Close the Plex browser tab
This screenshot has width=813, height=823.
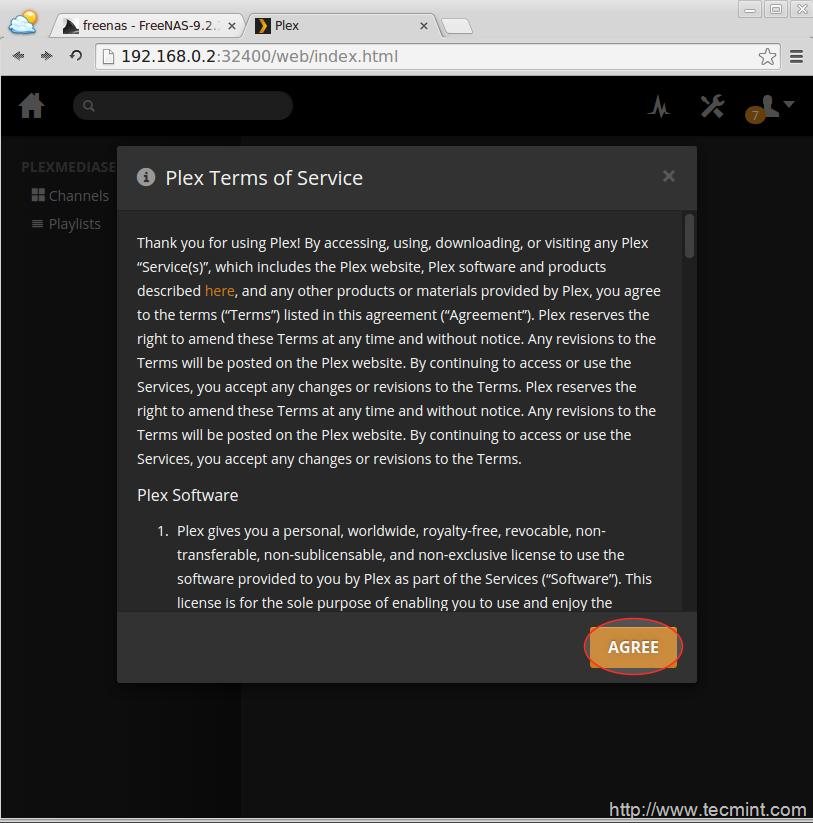tap(424, 26)
